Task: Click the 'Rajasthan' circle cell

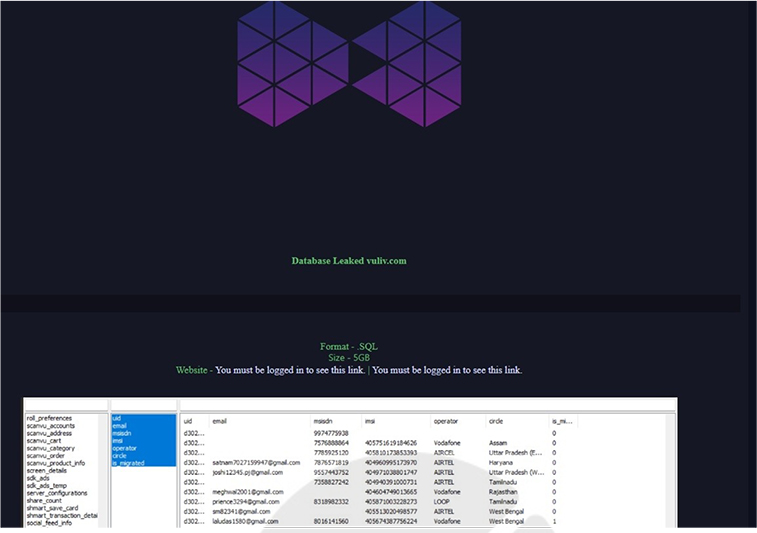Action: point(503,492)
